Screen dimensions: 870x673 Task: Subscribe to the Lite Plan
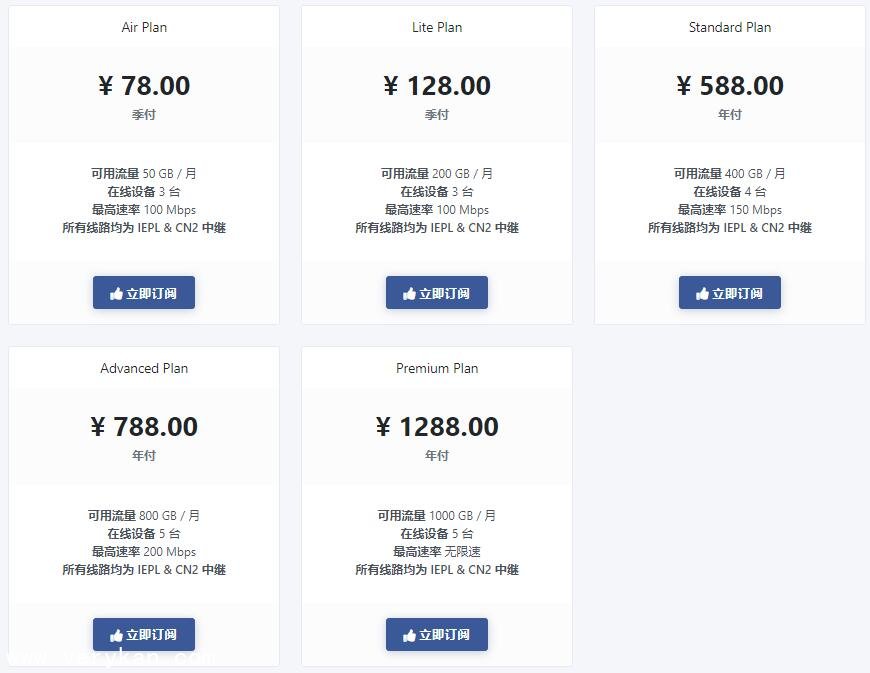437,293
